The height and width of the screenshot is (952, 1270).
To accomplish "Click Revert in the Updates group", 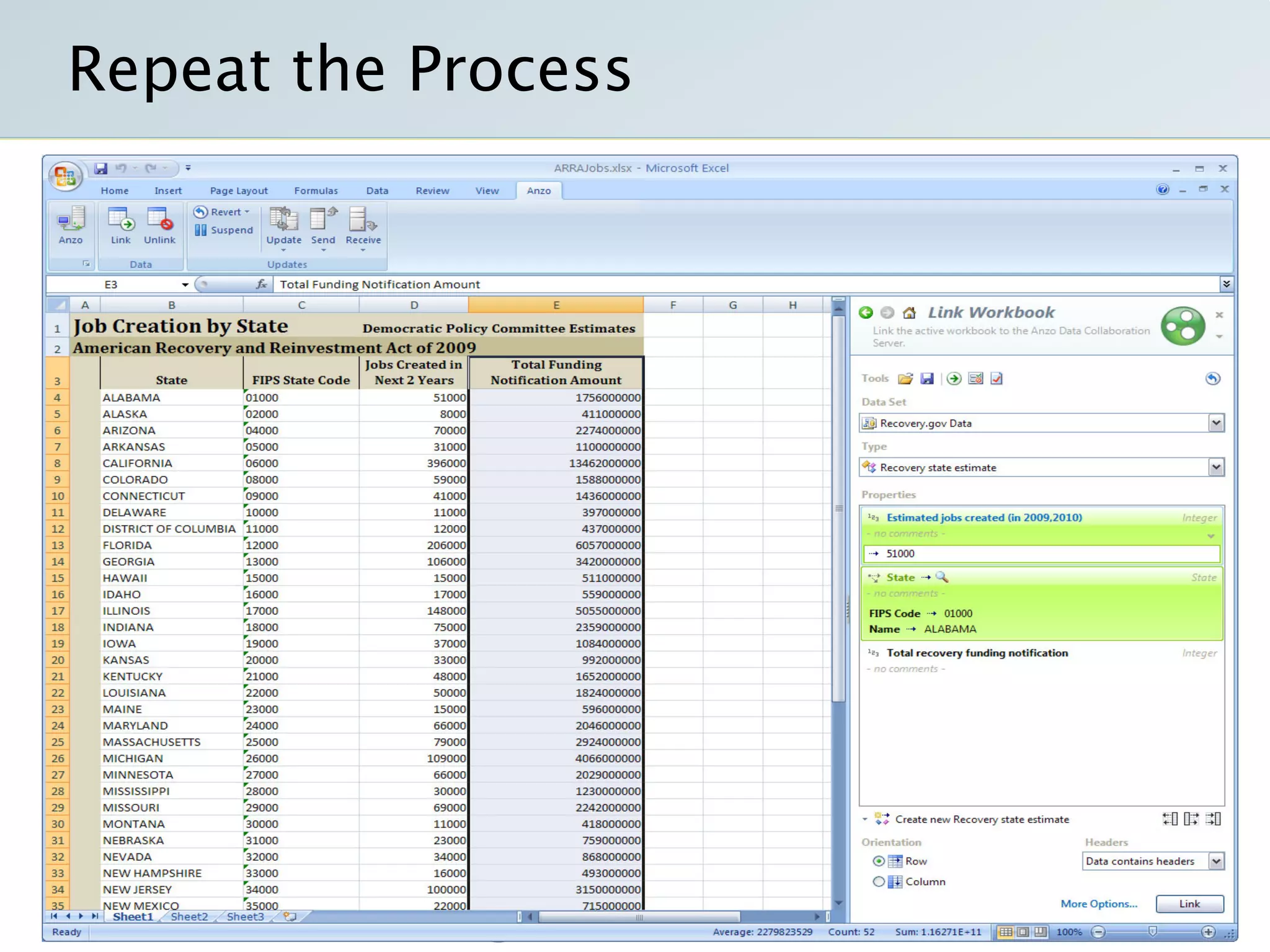I will tap(221, 212).
